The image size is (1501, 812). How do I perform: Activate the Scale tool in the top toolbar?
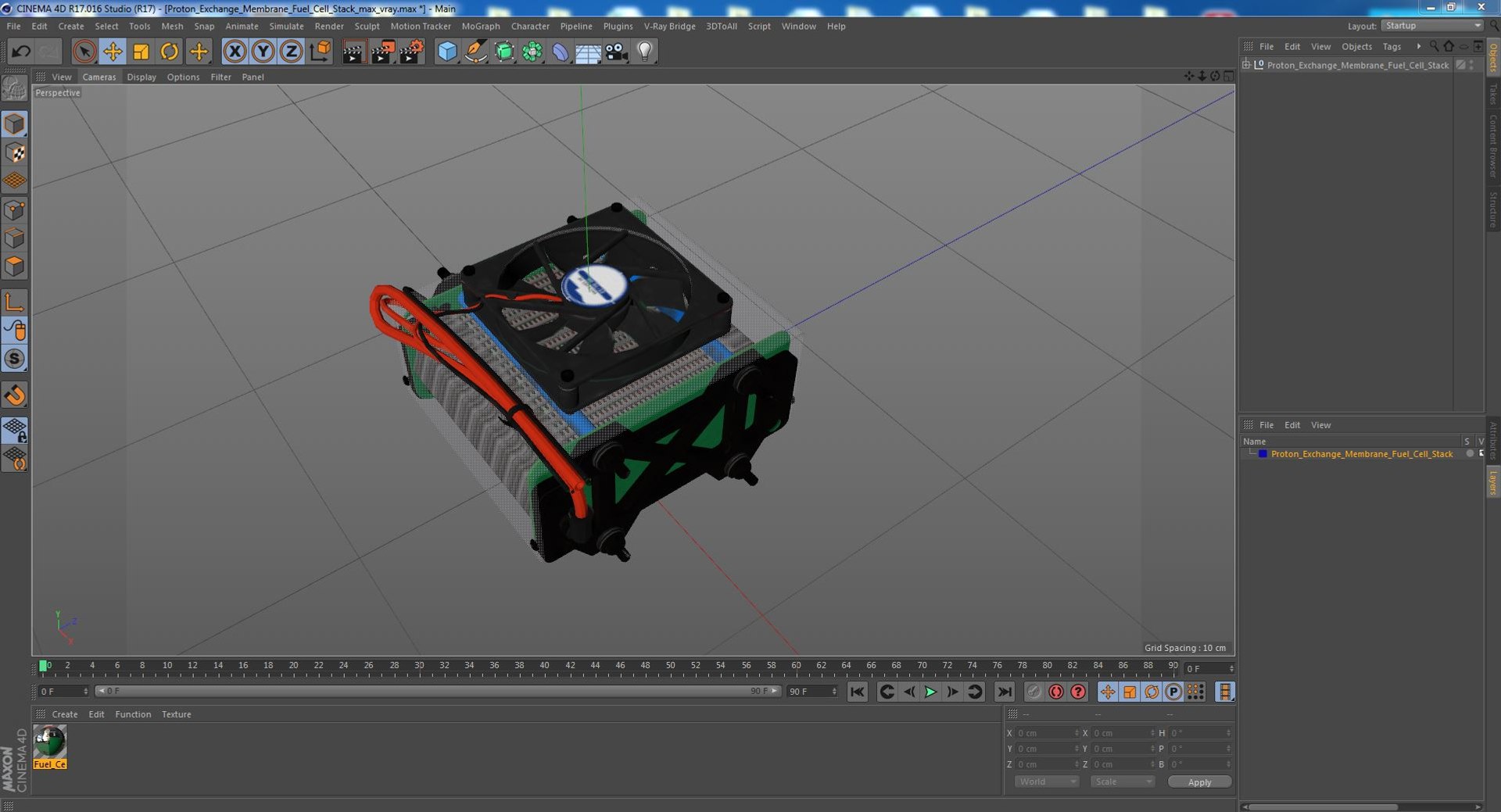pos(141,52)
